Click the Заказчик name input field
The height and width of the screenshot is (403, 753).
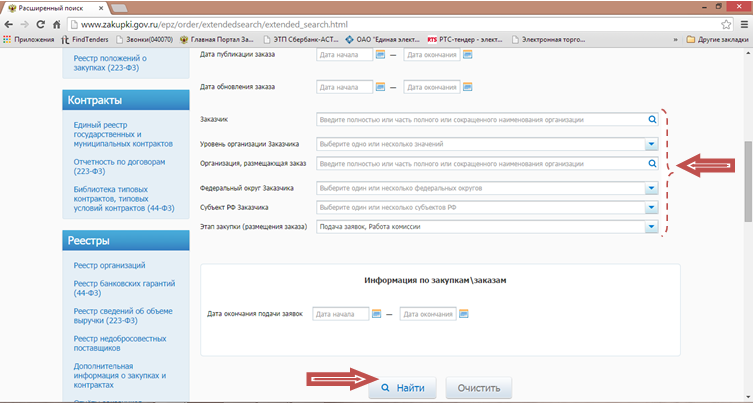pyautogui.click(x=480, y=120)
